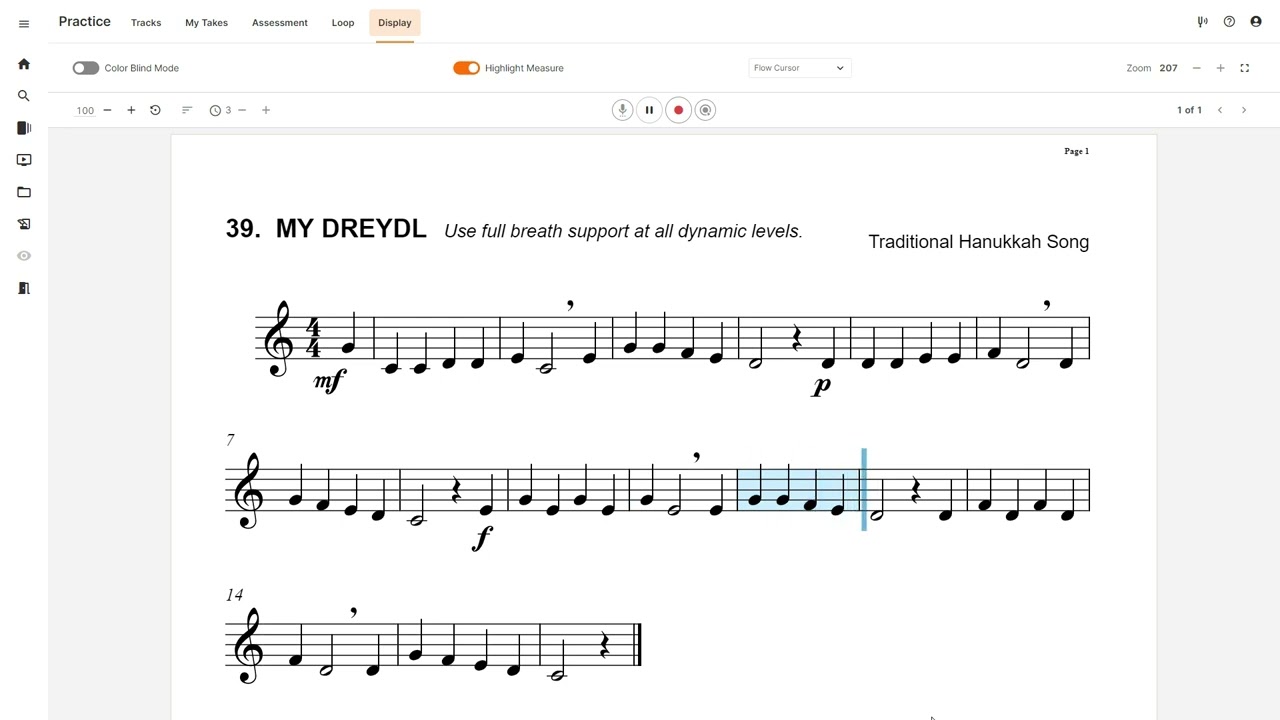Image resolution: width=1280 pixels, height=720 pixels.
Task: Decrease count-in with minus beside 3
Action: (x=242, y=110)
